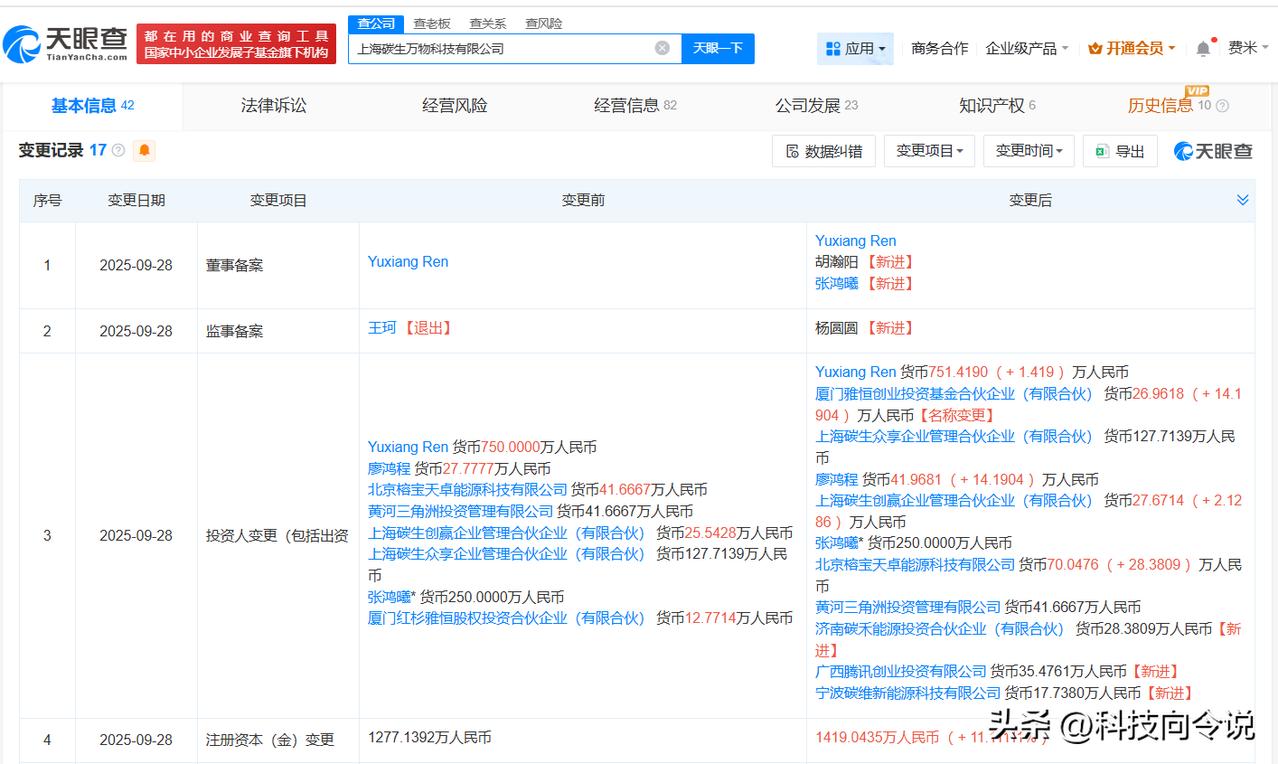Viewport: 1278px width, 764px height.
Task: Open the 变更项目 filter dropdown
Action: pyautogui.click(x=929, y=151)
